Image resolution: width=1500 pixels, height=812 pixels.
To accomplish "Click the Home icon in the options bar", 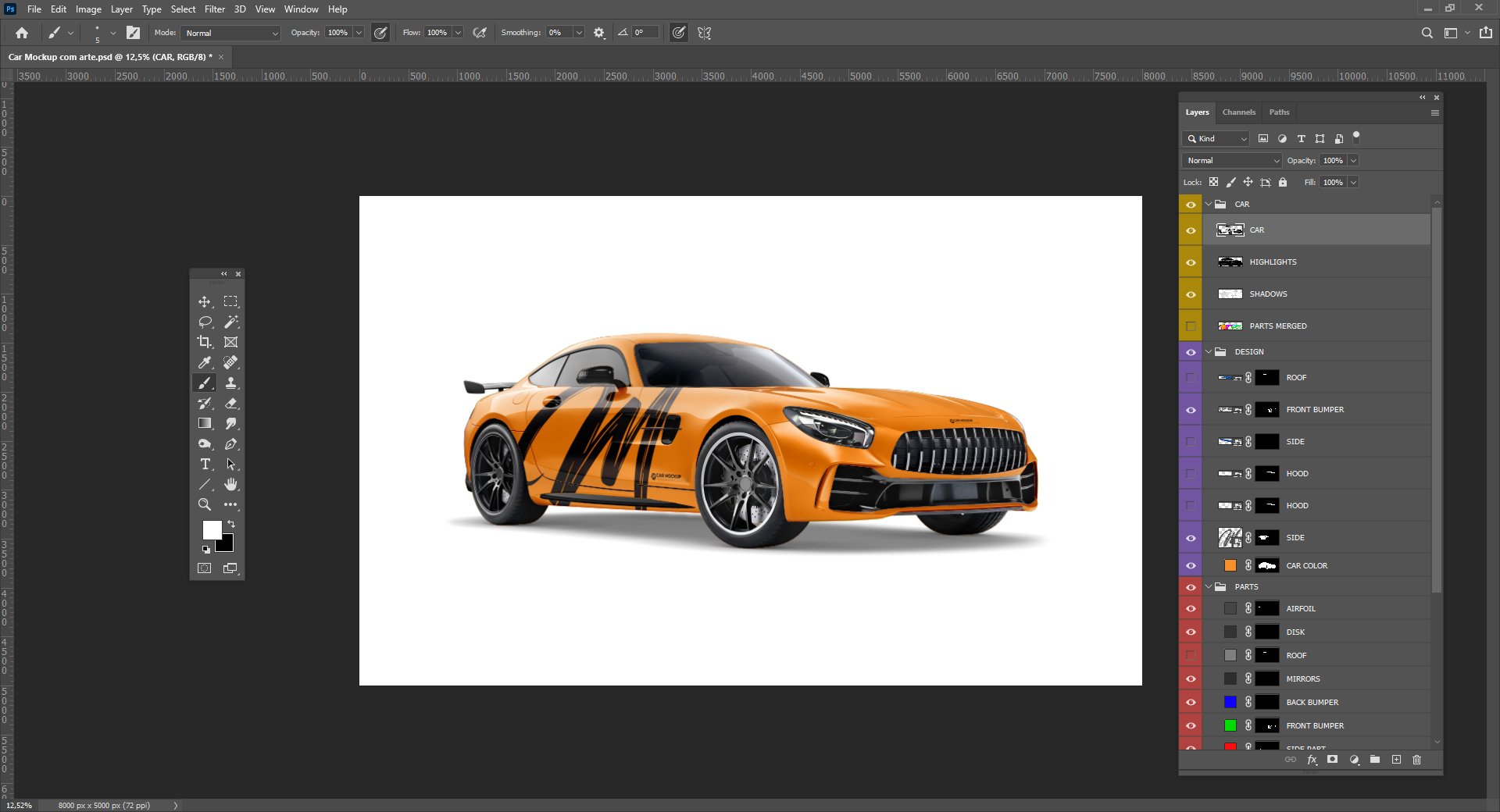I will 21,33.
